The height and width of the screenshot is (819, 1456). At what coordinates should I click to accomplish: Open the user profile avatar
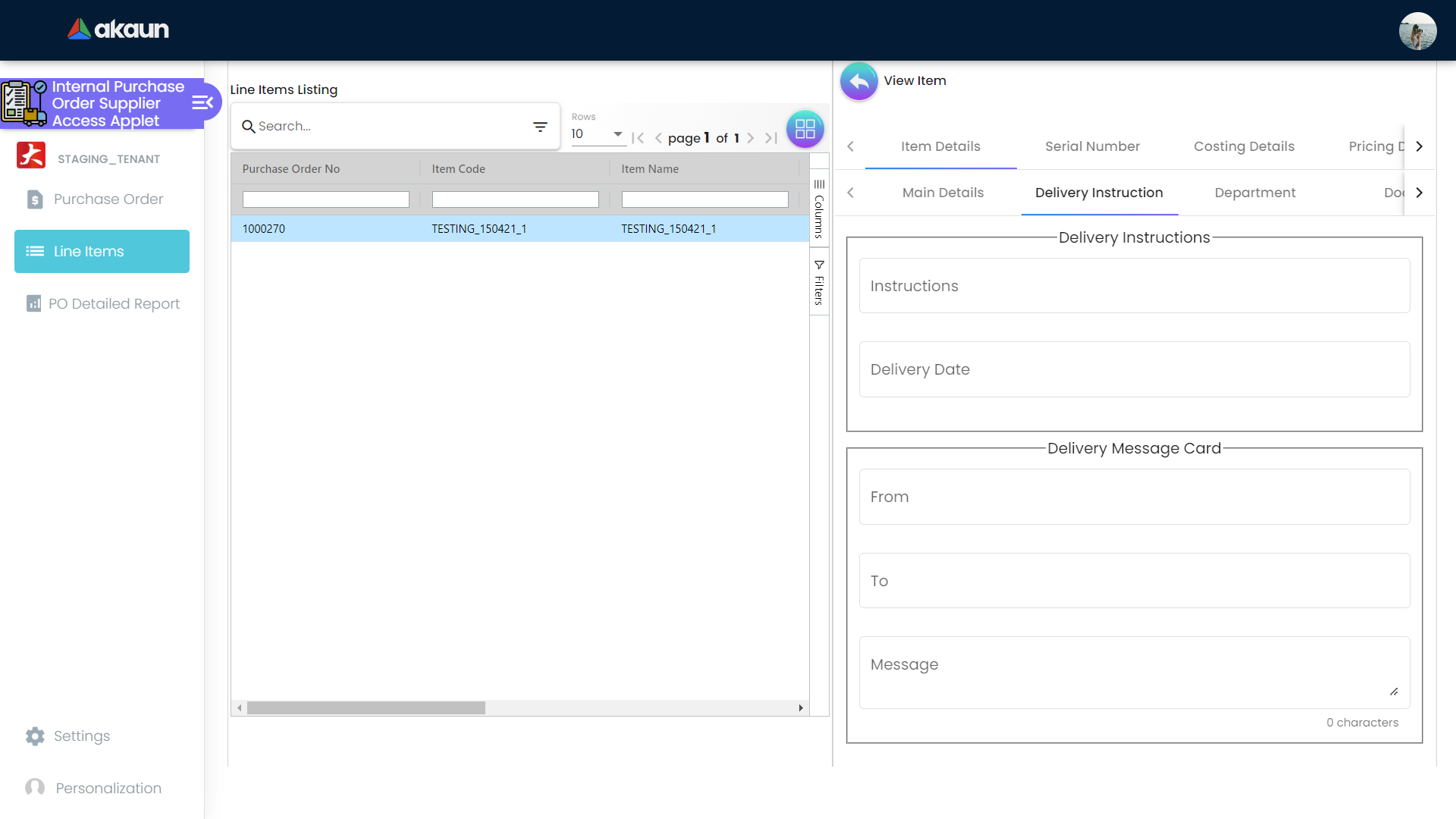(x=1417, y=31)
